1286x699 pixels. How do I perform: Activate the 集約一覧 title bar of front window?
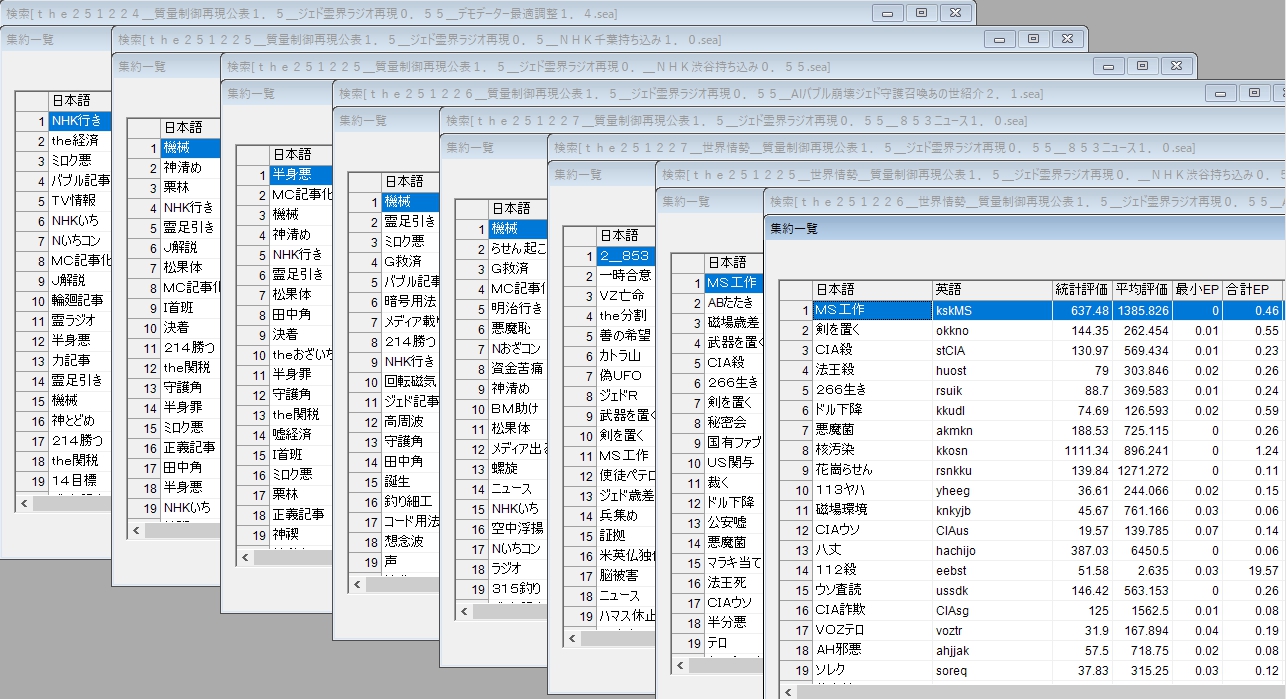[x=1000, y=228]
